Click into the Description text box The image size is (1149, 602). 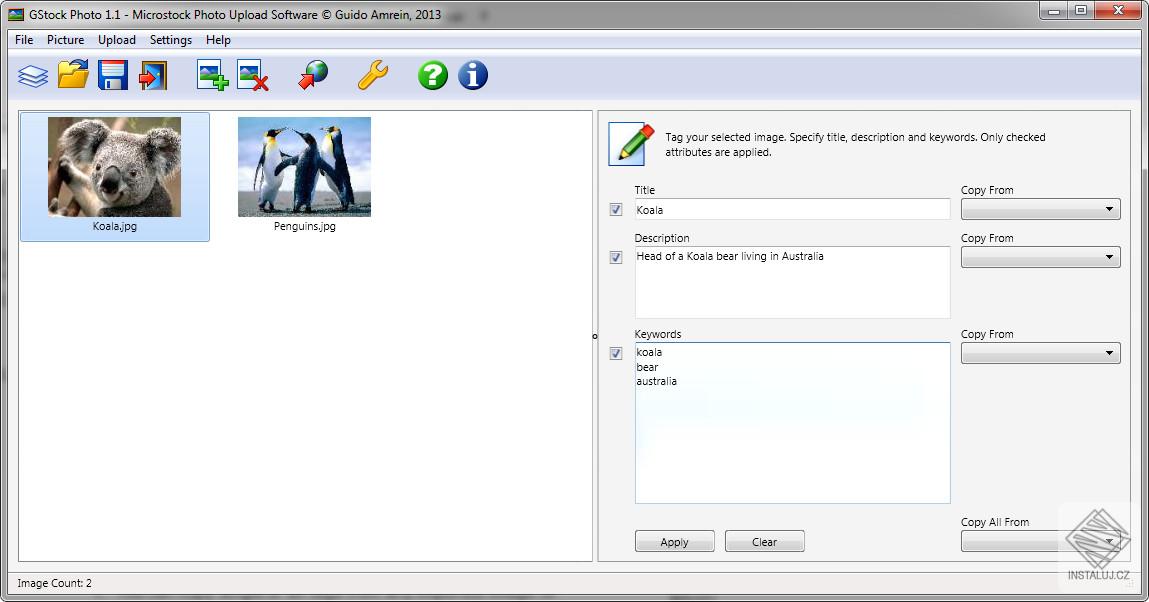tap(792, 282)
